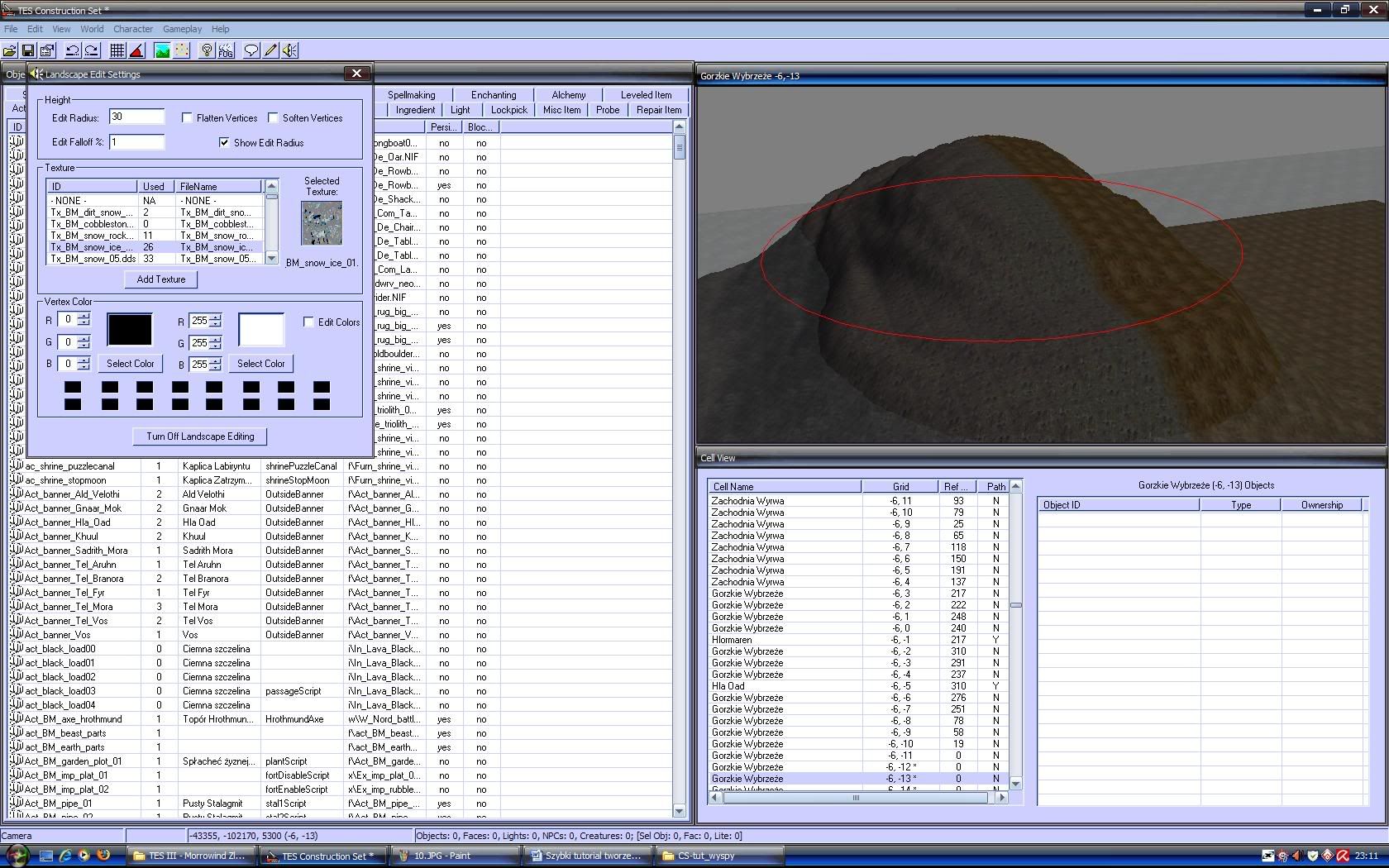The image size is (1389, 868).
Task: Open the File menu
Action: pyautogui.click(x=11, y=29)
